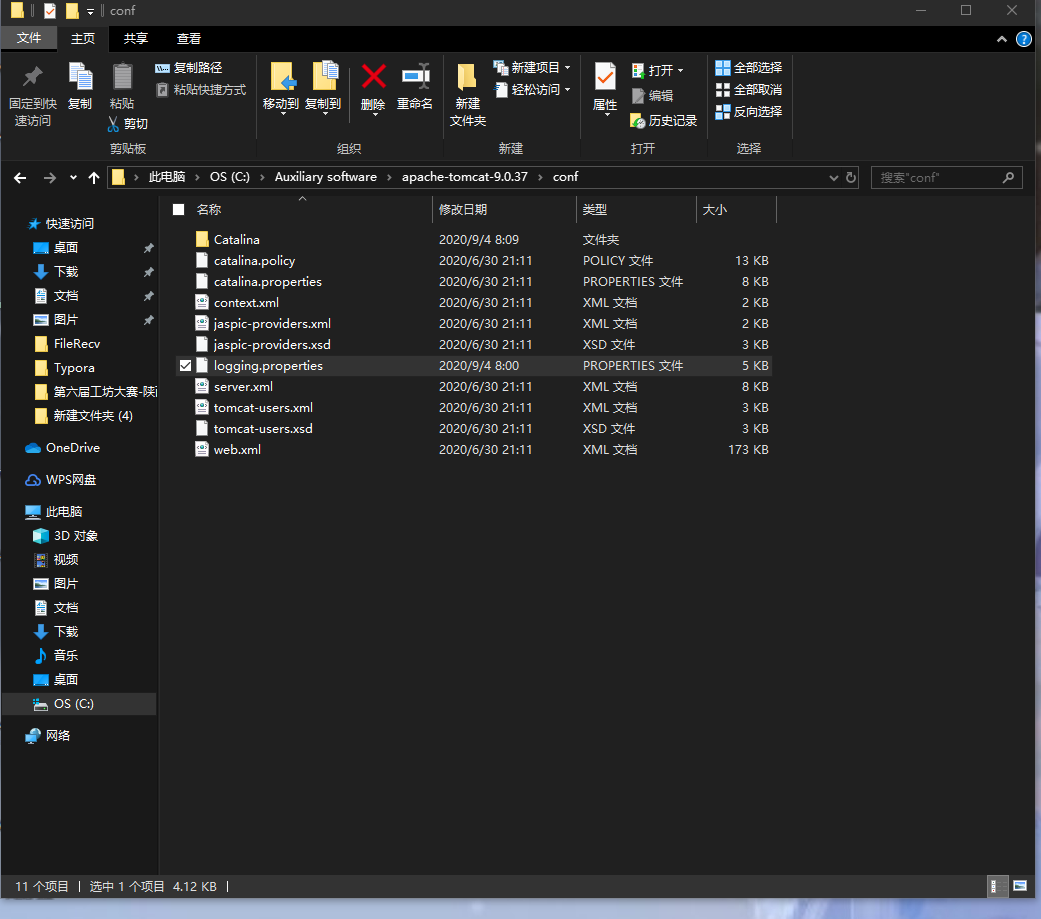The image size is (1041, 919).
Task: Switch to the View ribbon tab
Action: click(189, 39)
